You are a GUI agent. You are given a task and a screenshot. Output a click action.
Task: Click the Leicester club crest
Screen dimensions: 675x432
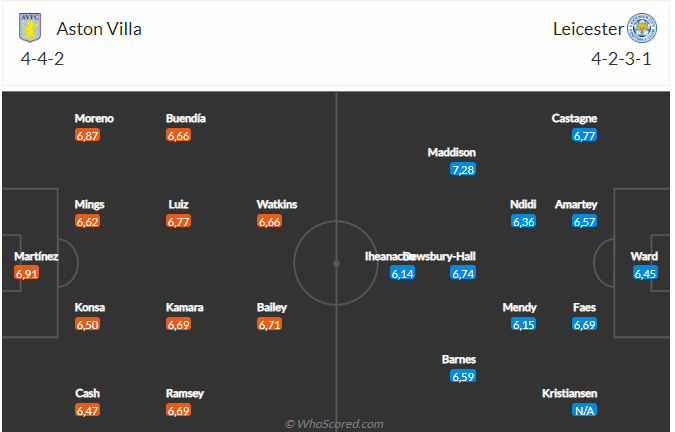point(641,28)
